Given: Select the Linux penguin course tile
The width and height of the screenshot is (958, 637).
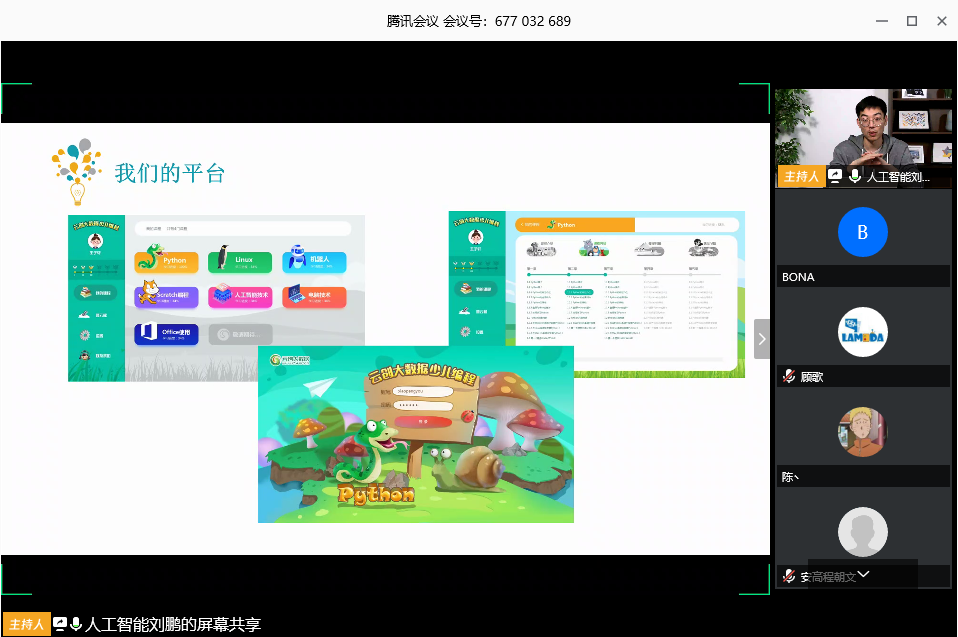Looking at the screenshot, I should 223,259.
